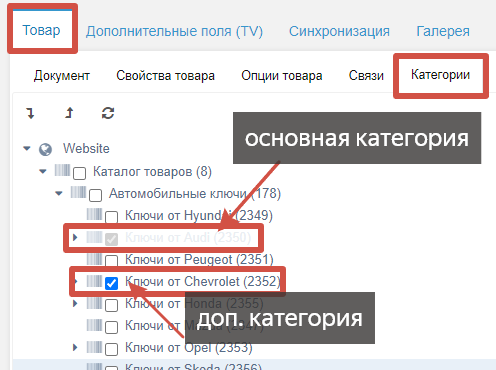Expand the Ключи от Audi node
Screen dimensions: 496x370
pos(75,237)
